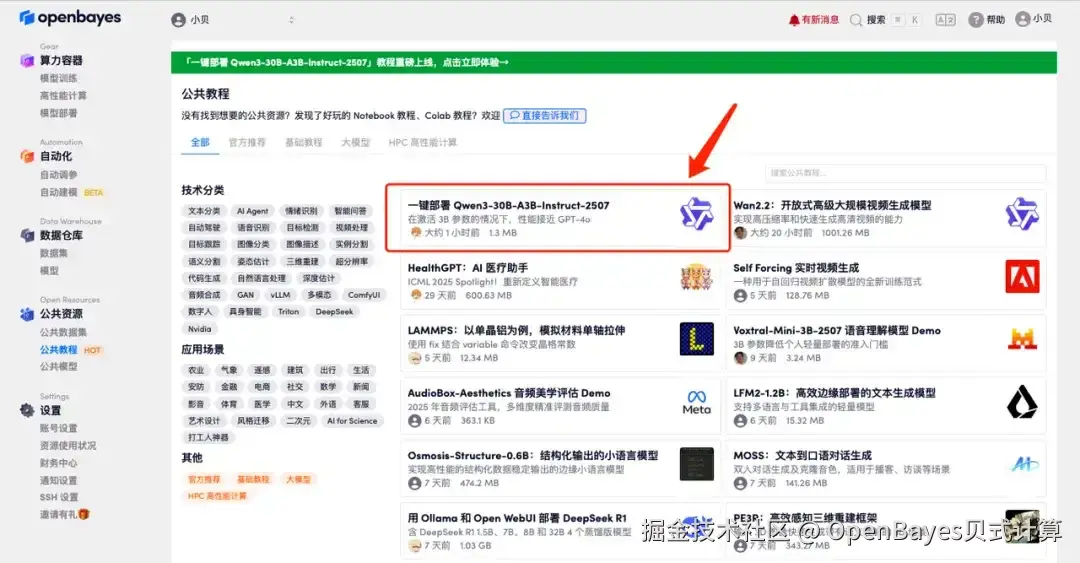Switch language with the A/文 icon
This screenshot has height=563, width=1080.
point(945,20)
